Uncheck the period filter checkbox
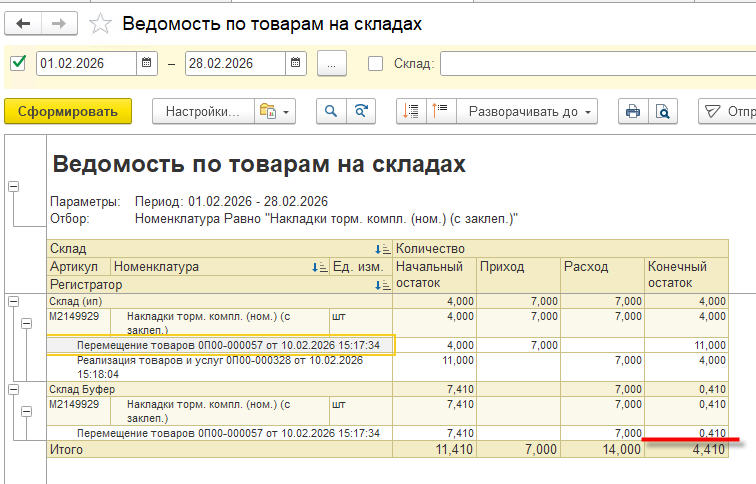The width and height of the screenshot is (756, 484). (x=18, y=63)
